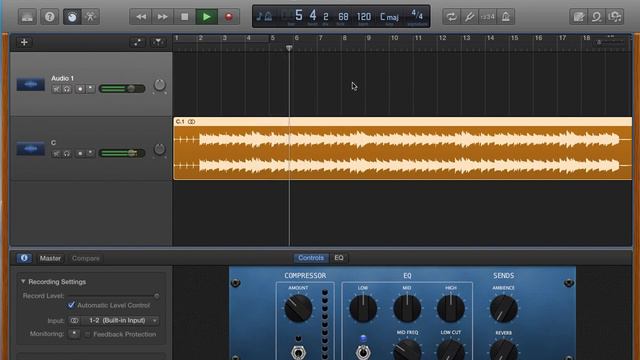640x360 pixels.
Task: Click bar 10 in the timeline ruler
Action: (394, 38)
